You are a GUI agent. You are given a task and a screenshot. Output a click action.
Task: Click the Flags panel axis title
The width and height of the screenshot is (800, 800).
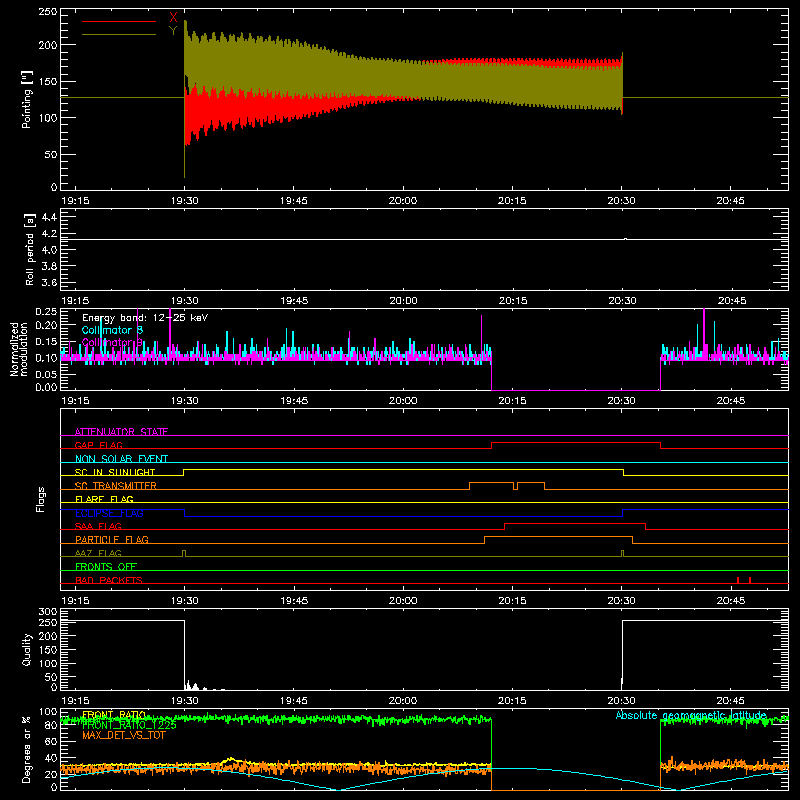coord(41,499)
